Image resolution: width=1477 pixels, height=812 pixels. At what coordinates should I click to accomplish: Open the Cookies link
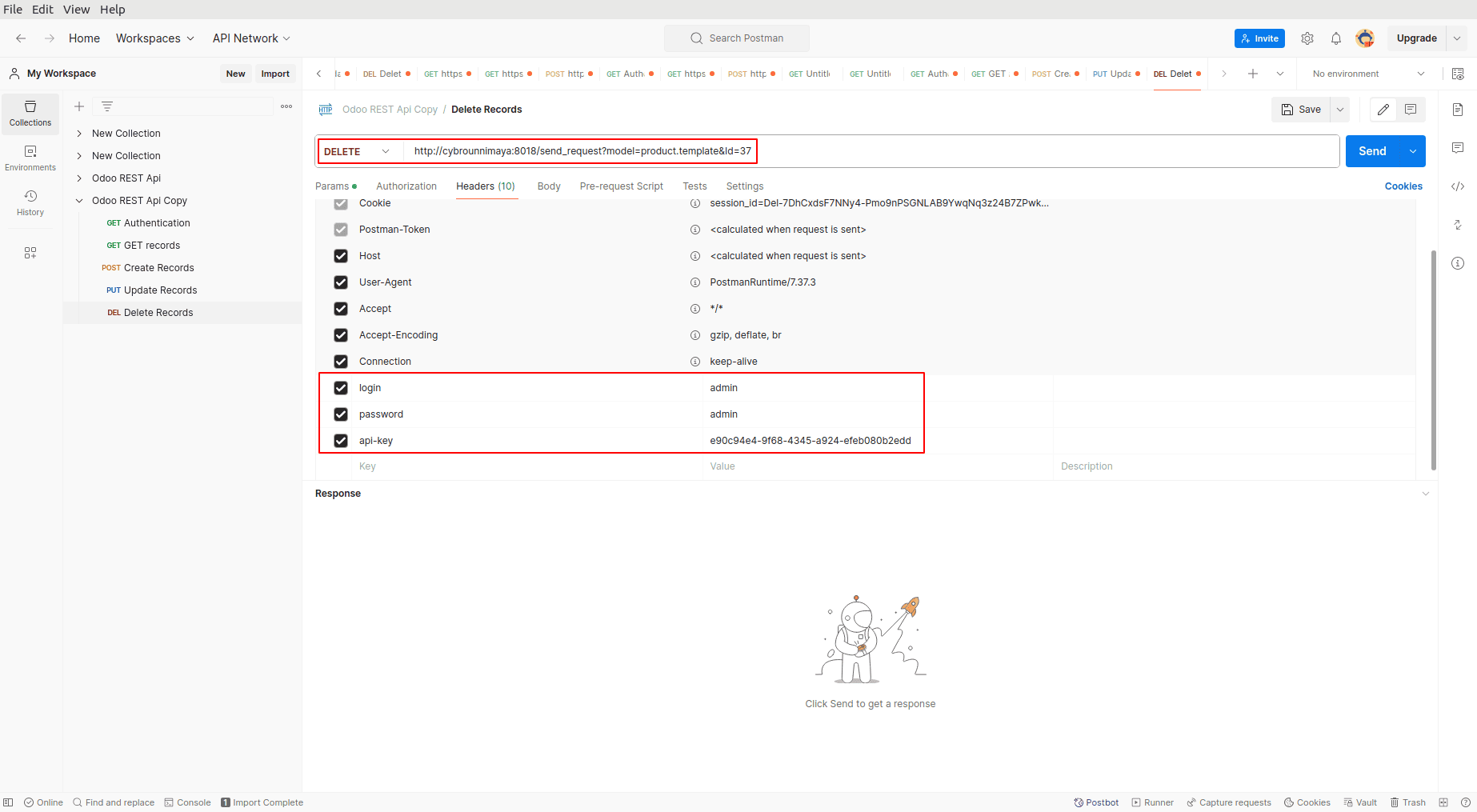click(x=1403, y=186)
